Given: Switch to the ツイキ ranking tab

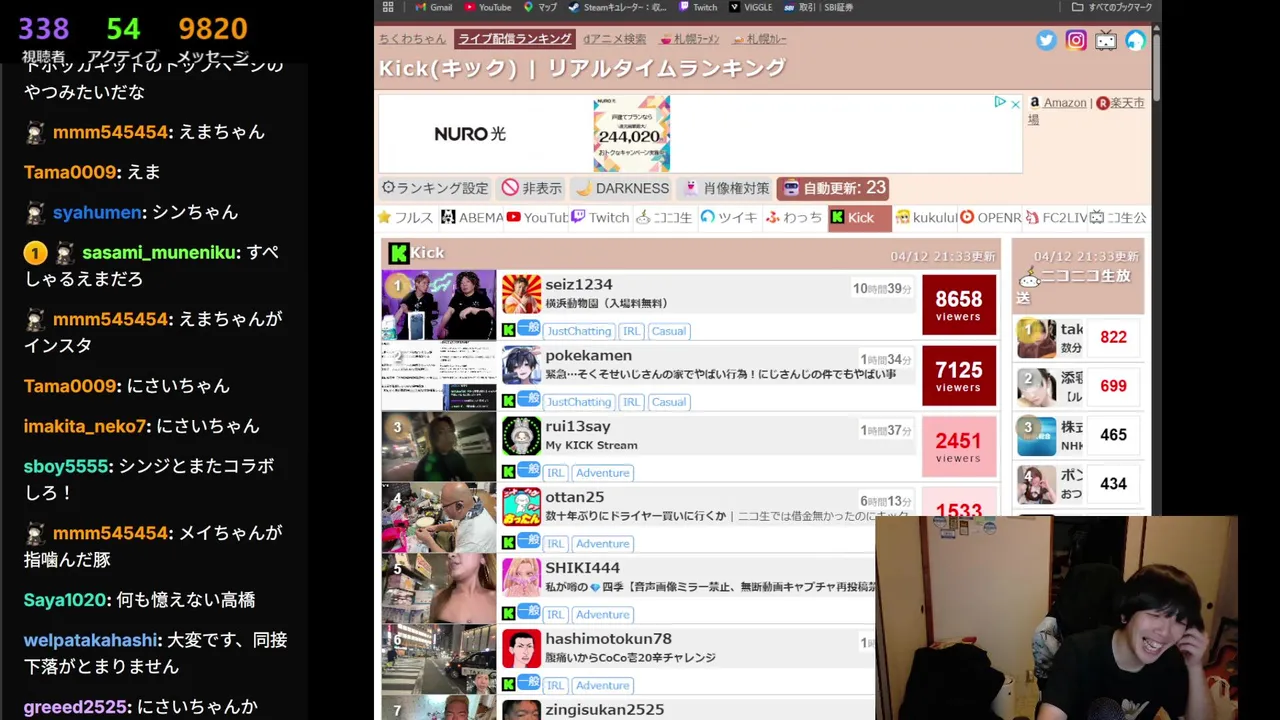Looking at the screenshot, I should (x=729, y=217).
